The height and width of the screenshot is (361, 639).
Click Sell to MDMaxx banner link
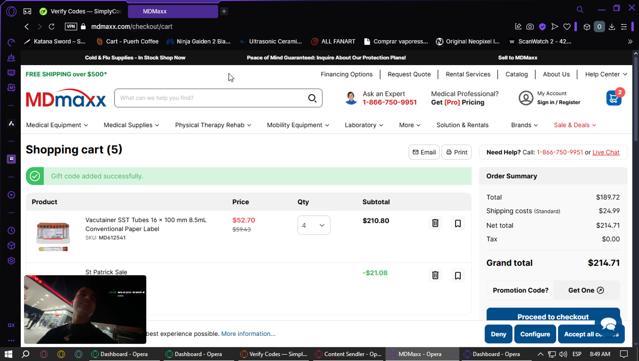point(518,58)
